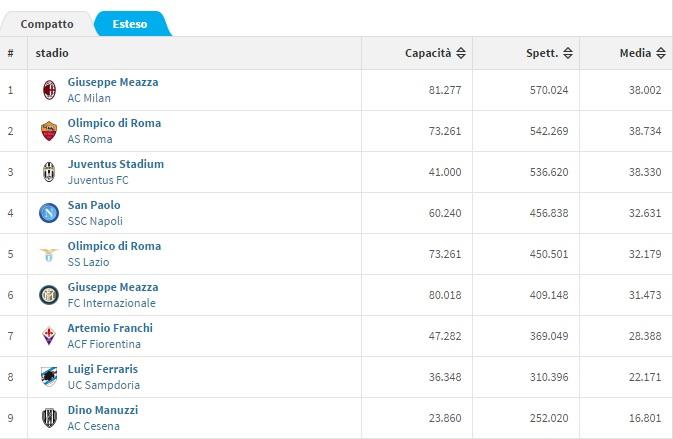Screen dimensions: 673x439
Task: Sort table by Media column arrows
Action: click(661, 53)
